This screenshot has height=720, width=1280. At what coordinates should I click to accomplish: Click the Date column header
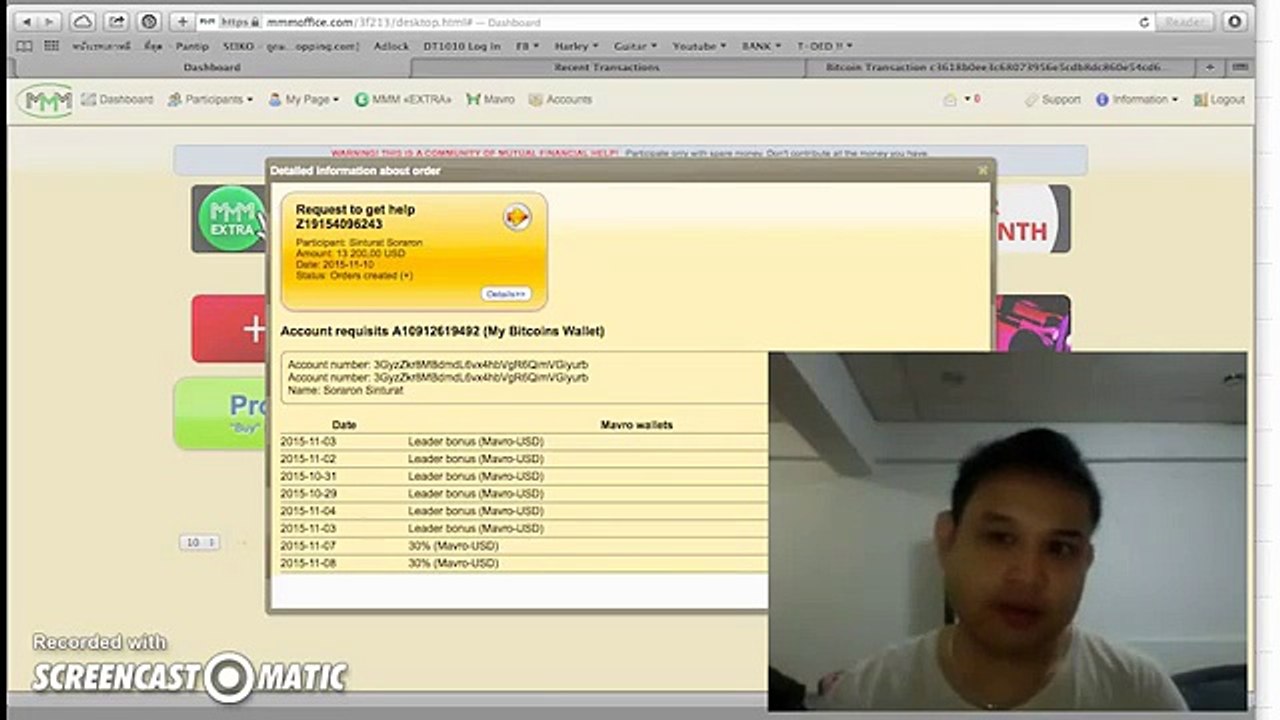click(x=344, y=425)
